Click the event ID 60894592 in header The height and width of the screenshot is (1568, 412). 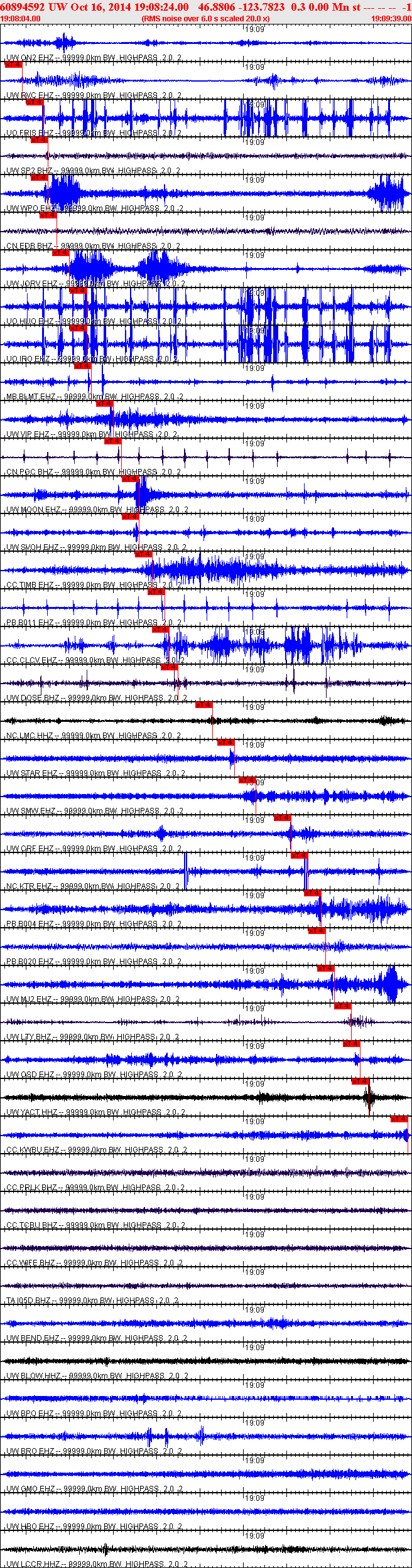(22, 7)
